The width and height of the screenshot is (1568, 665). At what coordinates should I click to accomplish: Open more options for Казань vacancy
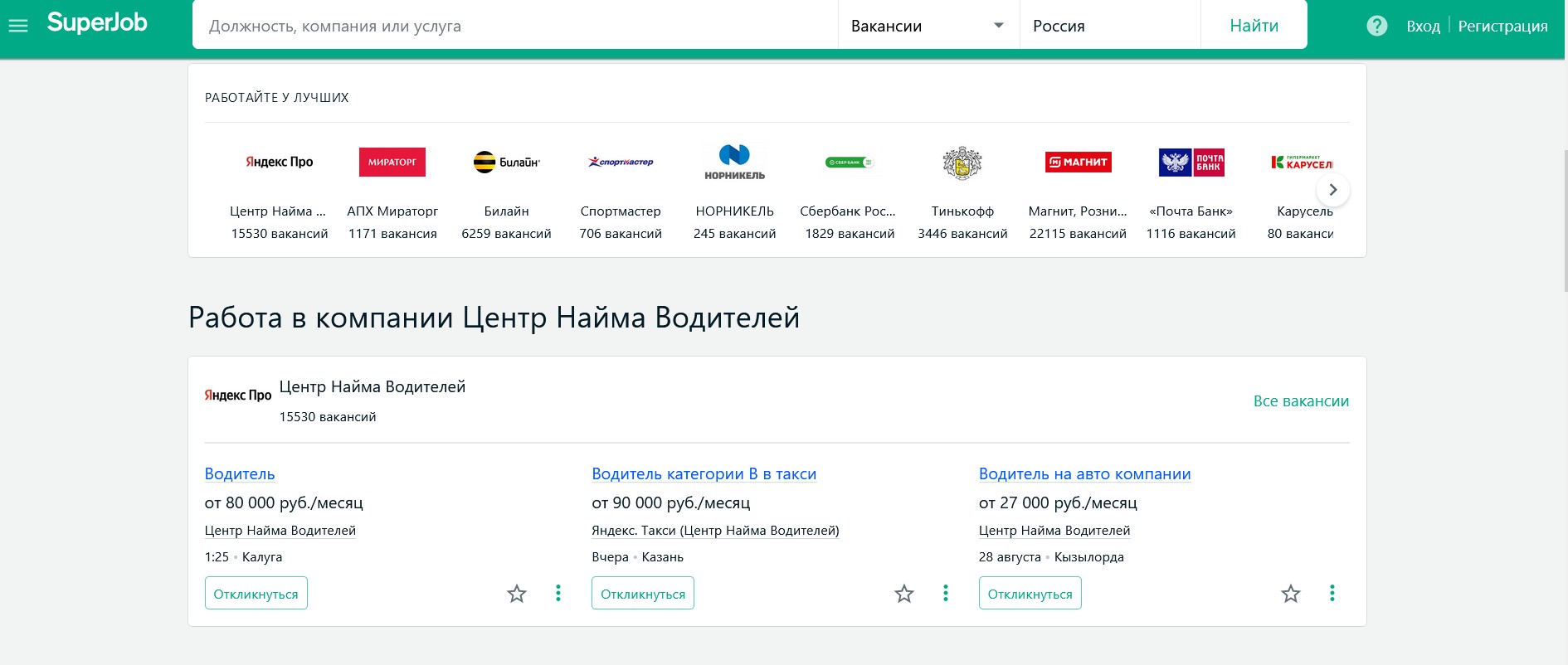point(946,593)
